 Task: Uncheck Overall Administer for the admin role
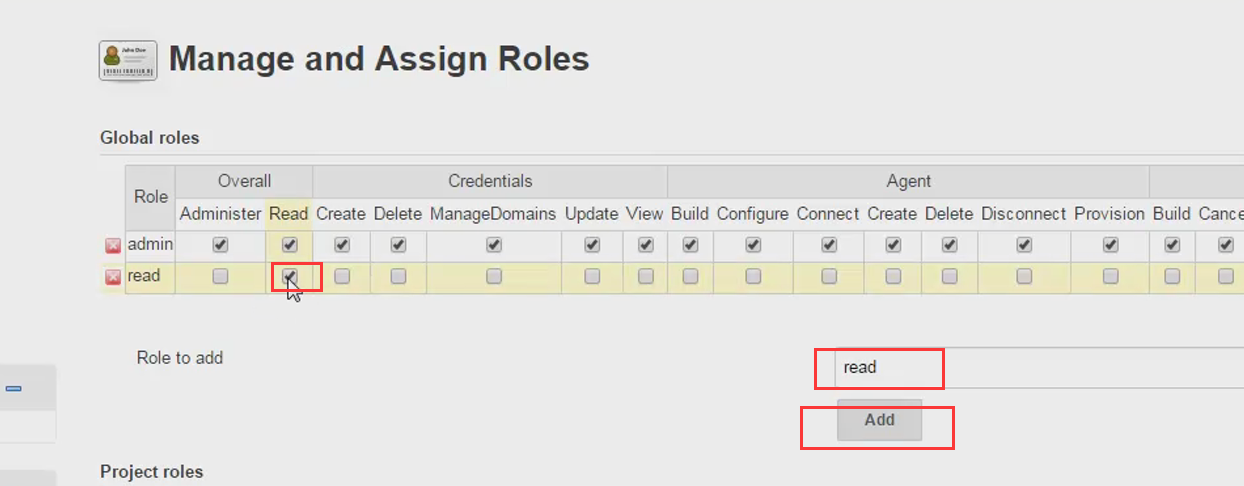[x=220, y=245]
